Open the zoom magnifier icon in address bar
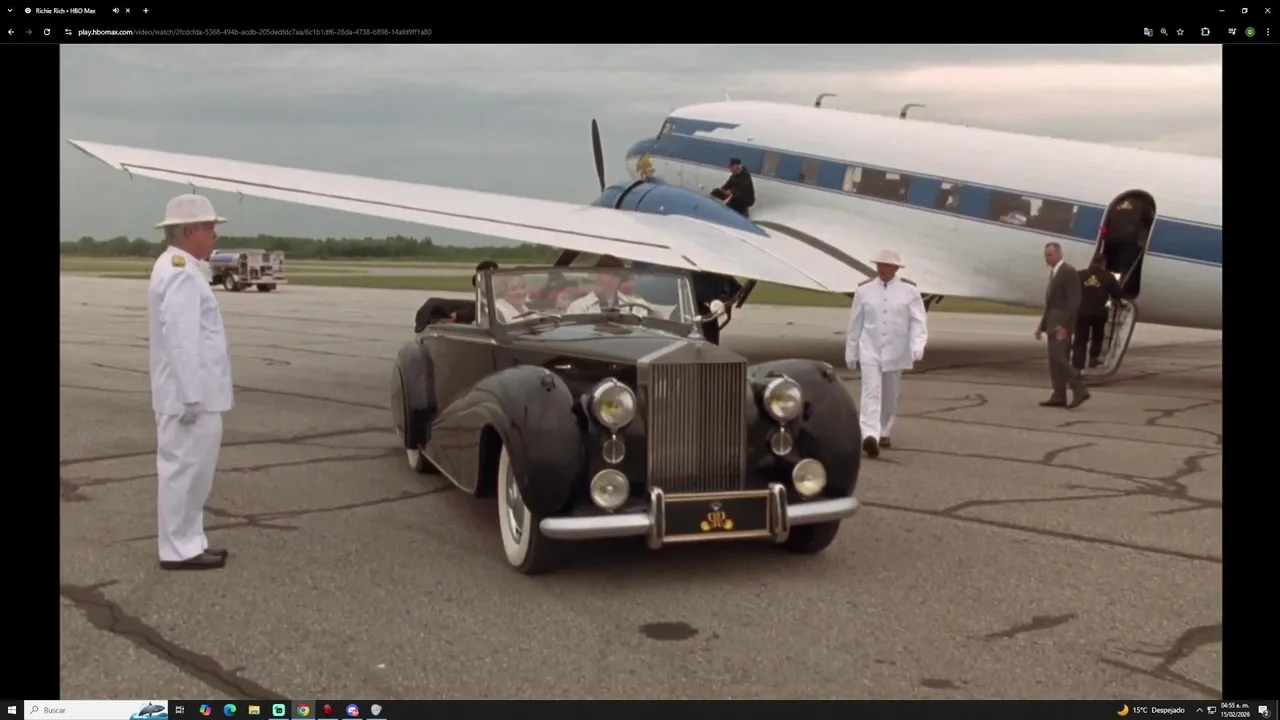 coord(1164,32)
